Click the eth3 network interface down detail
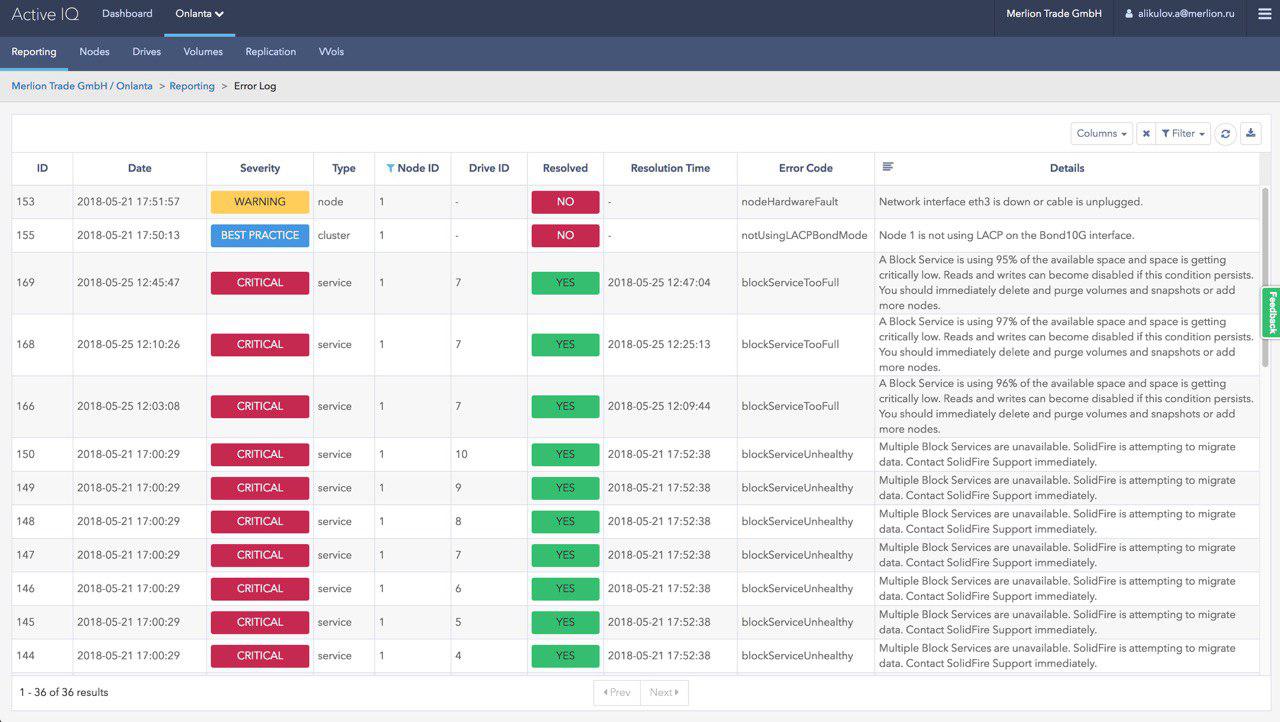The image size is (1280, 722). coord(1011,202)
